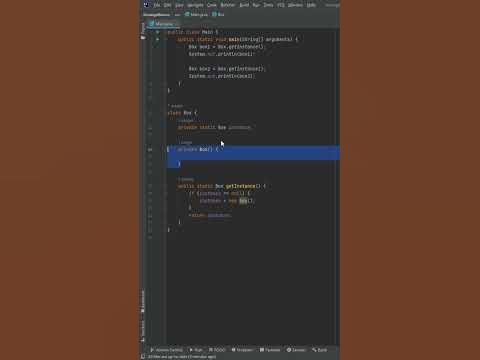Click the Main.java breadcrumb in navigation bar
This screenshot has width=480, height=360.
click(197, 15)
